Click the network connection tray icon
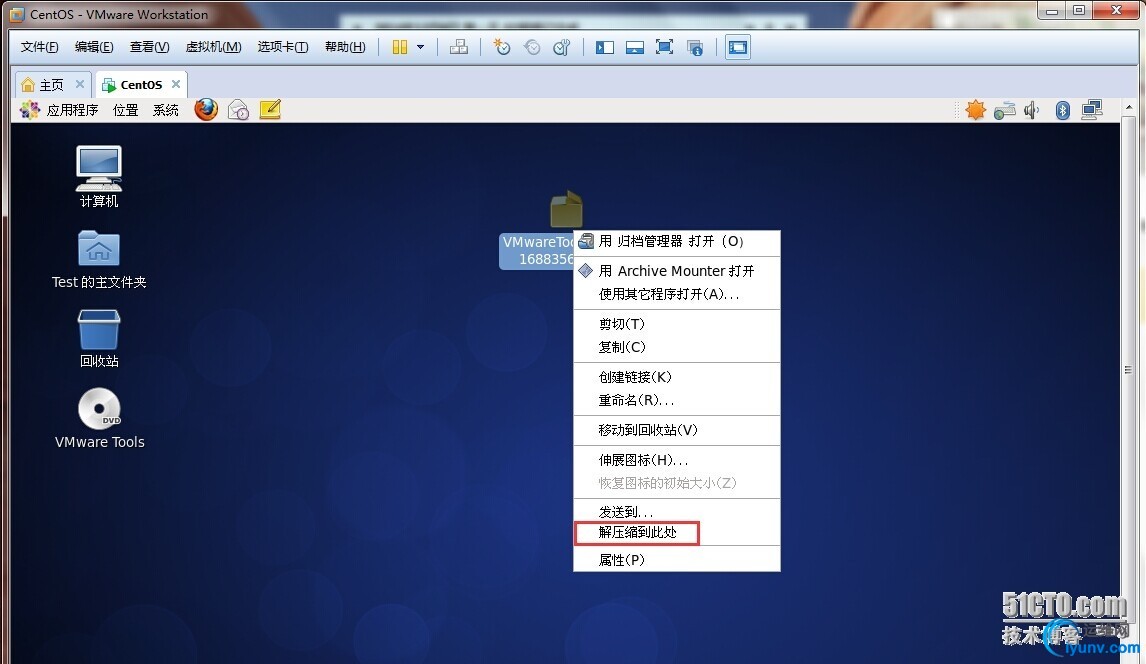 pos(1092,110)
